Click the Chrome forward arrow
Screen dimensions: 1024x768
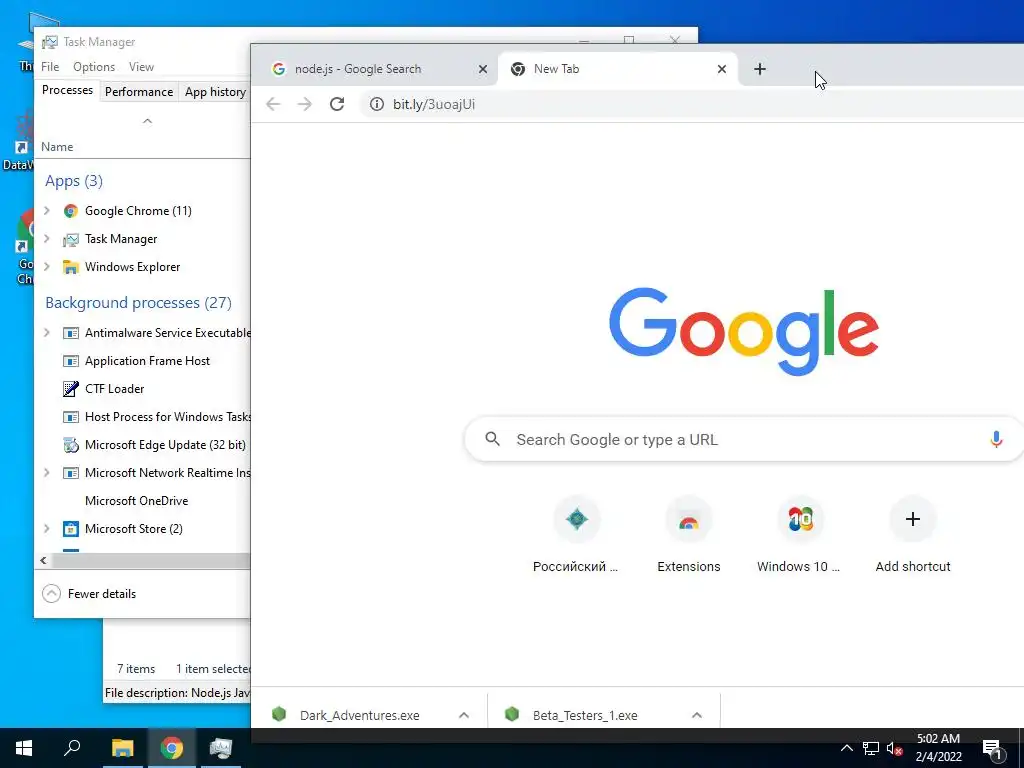click(x=304, y=104)
